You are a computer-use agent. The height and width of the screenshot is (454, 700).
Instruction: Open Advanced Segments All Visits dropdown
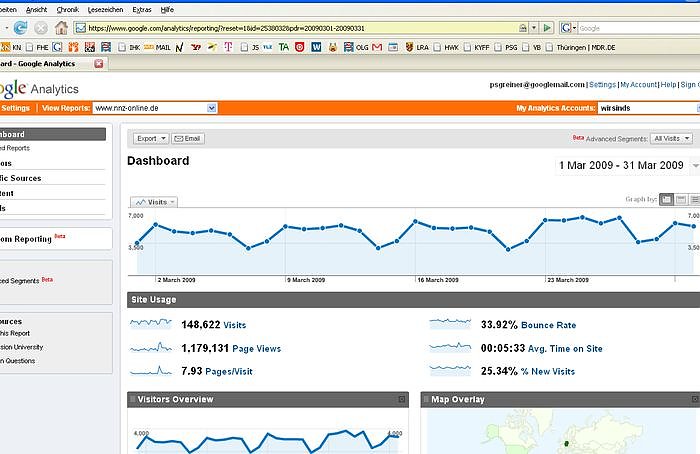click(671, 139)
